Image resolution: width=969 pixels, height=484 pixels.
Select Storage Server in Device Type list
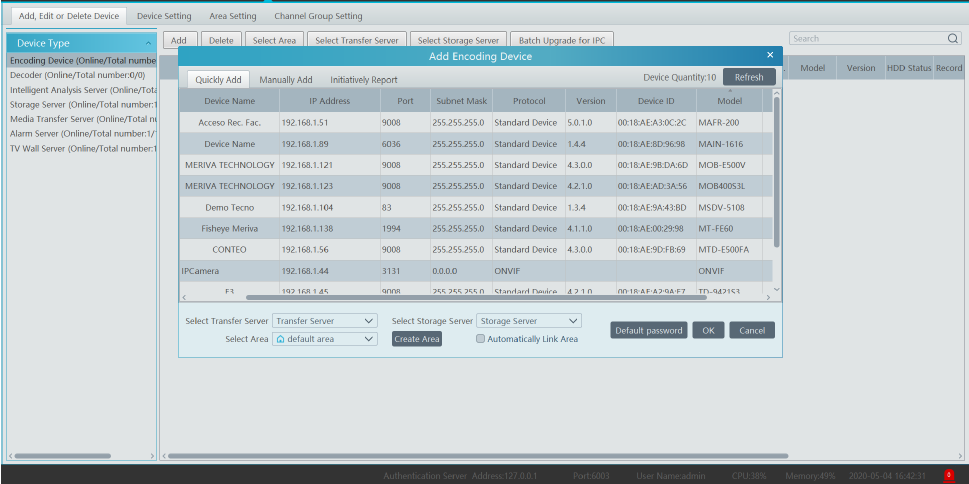[x=82, y=104]
